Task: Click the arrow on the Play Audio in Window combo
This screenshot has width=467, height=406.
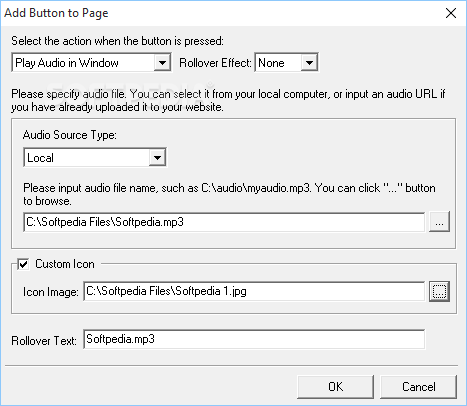Action: [162, 62]
